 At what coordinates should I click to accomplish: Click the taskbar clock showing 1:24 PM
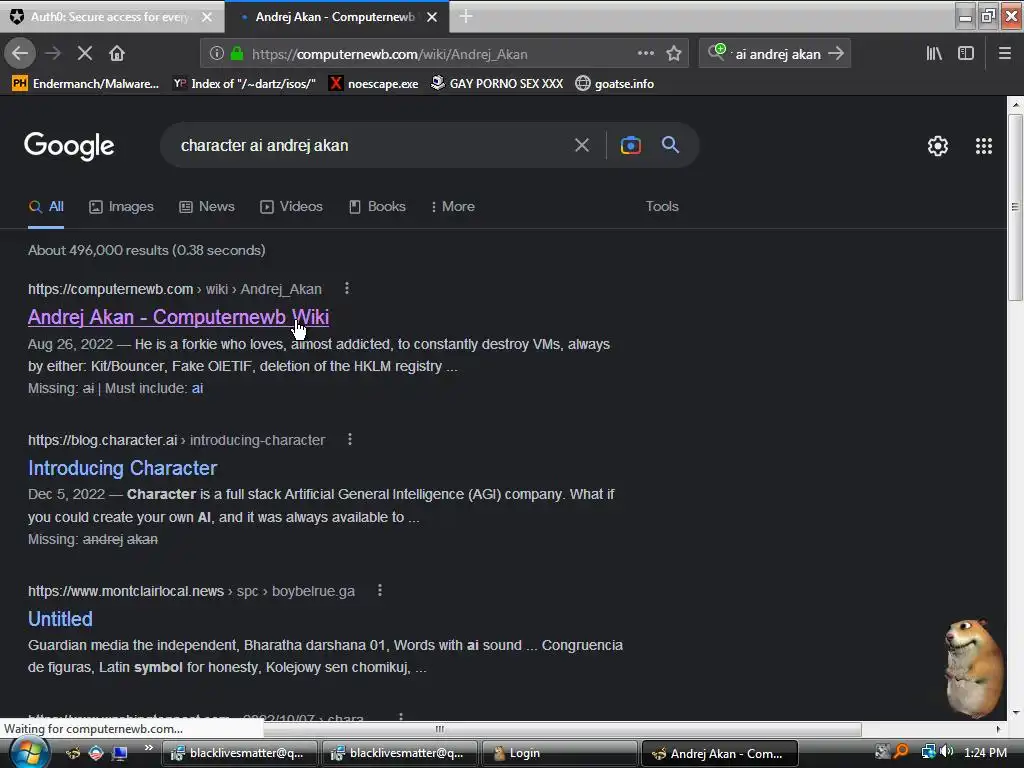(985, 752)
